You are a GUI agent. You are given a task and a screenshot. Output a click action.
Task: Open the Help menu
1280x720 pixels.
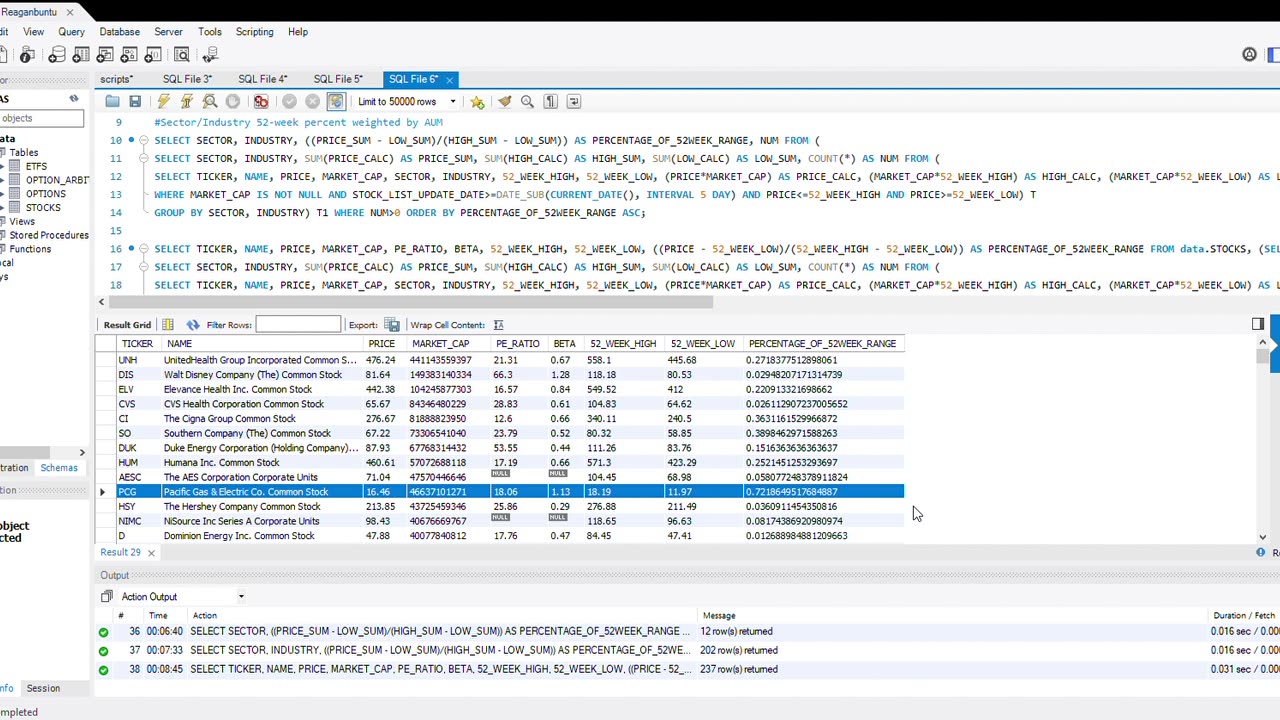298,32
